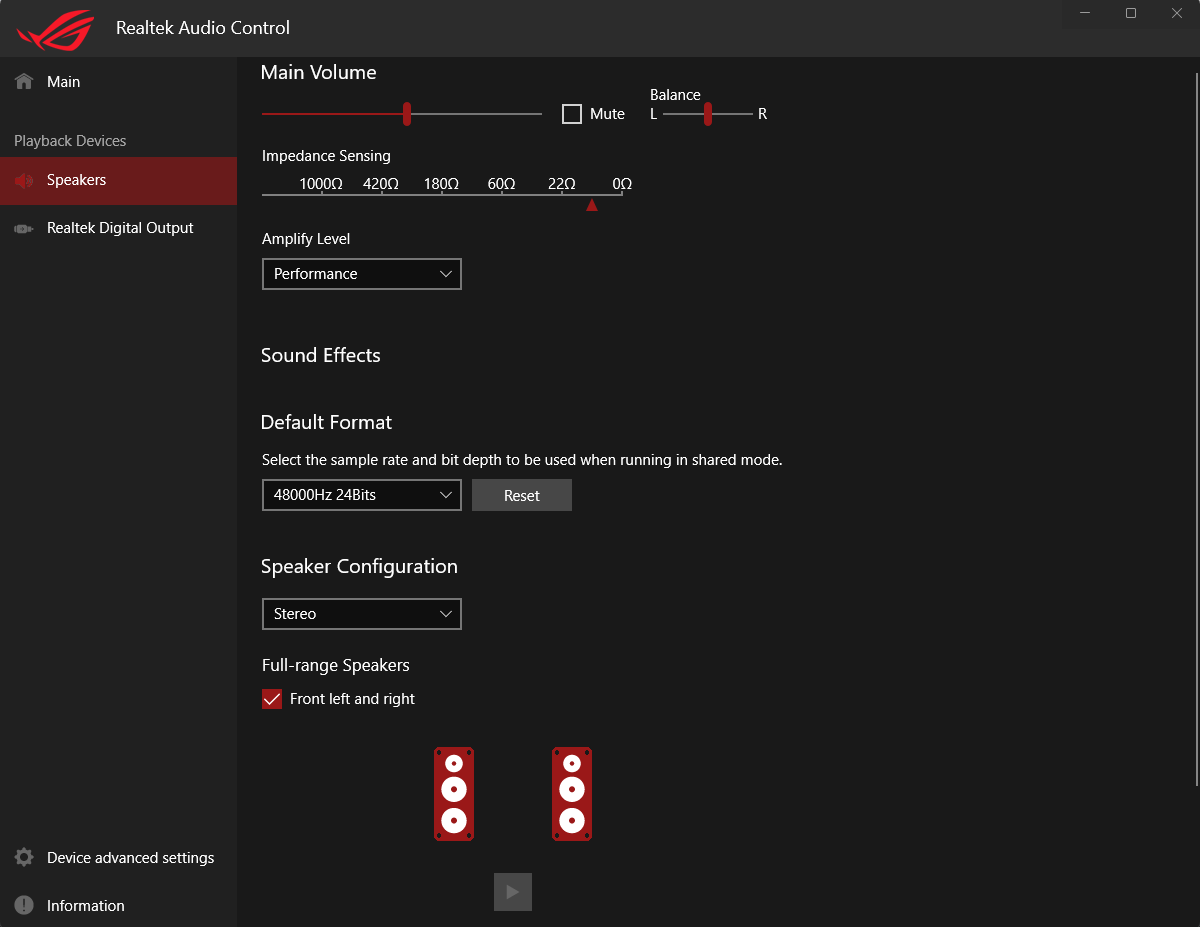The height and width of the screenshot is (927, 1200).
Task: Click the Balance R label
Action: [x=762, y=114]
